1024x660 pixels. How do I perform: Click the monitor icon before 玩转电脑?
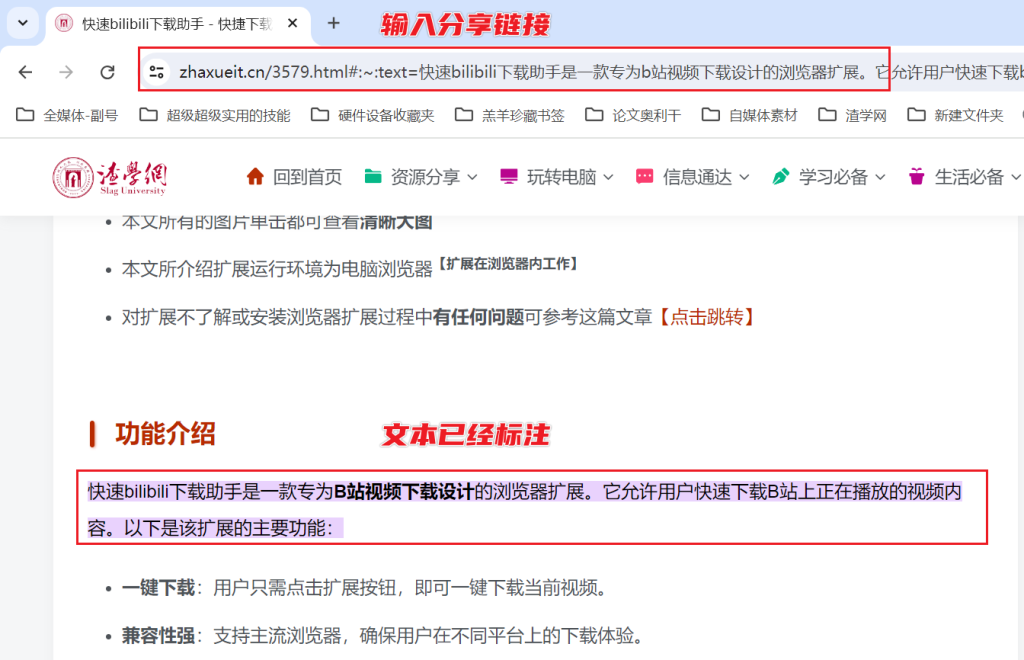508,176
